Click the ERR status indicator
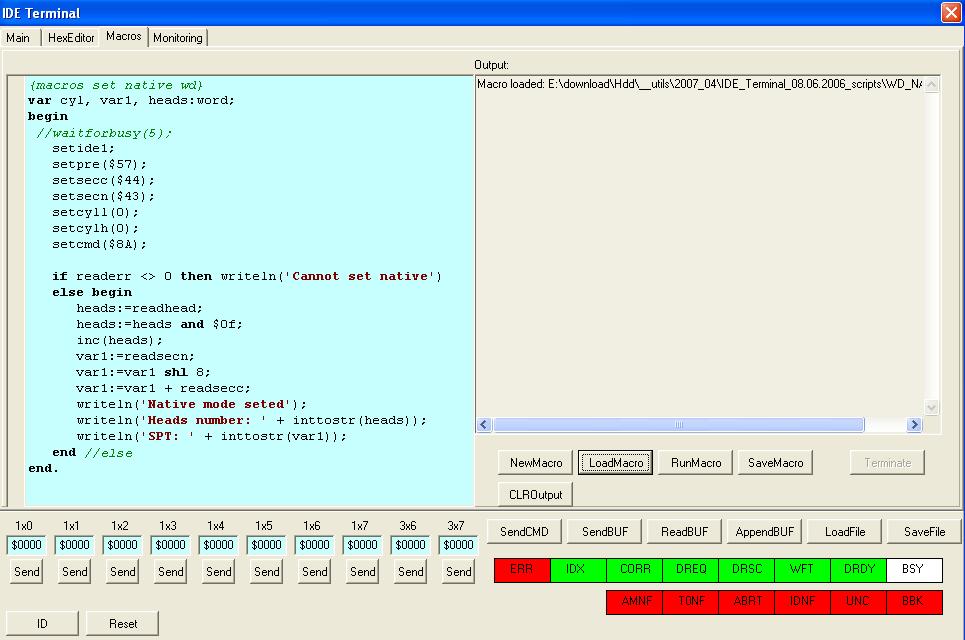Viewport: 965px width, 640px height. click(522, 570)
